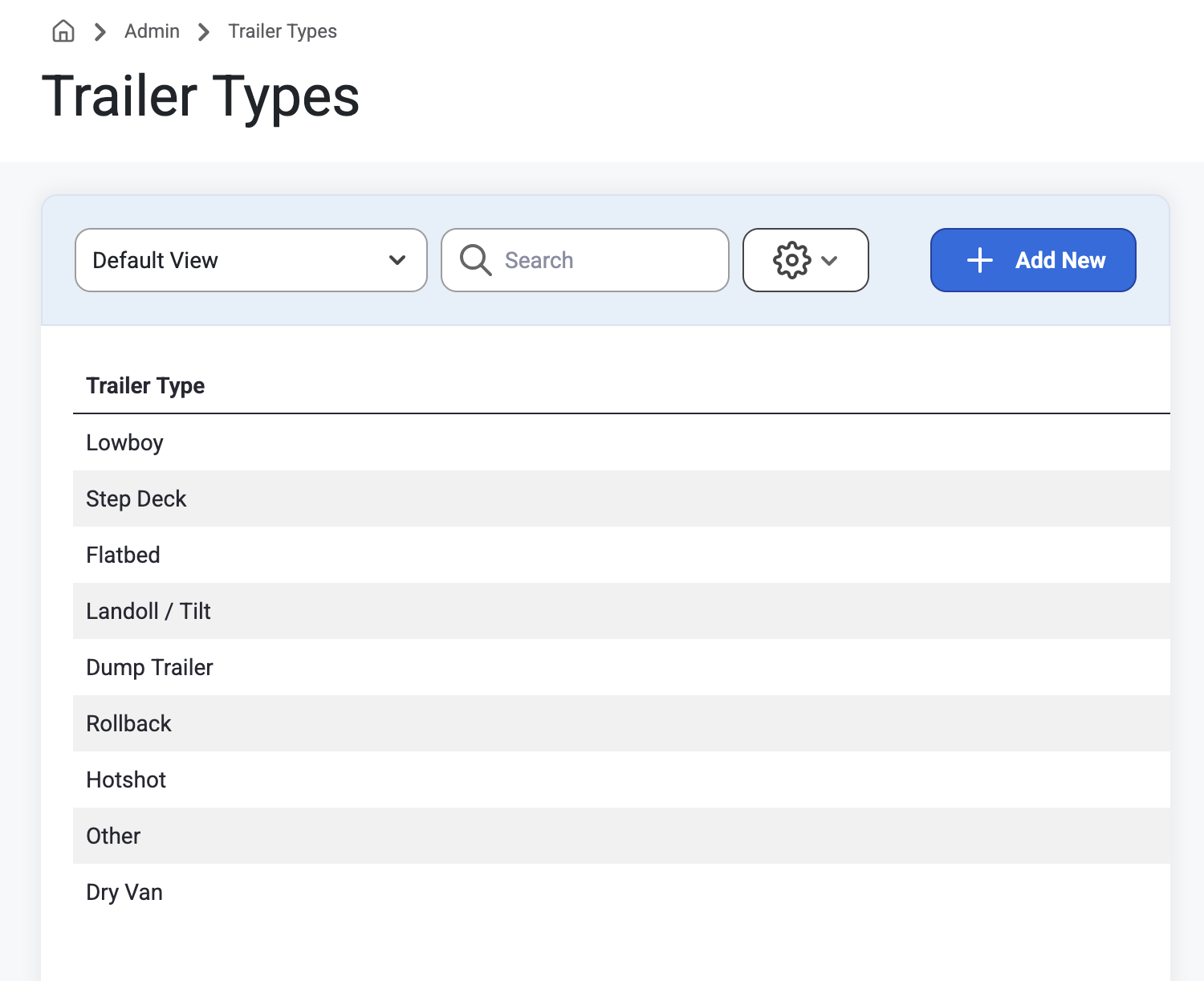1204x981 pixels.
Task: Click the Default View dropdown arrow
Action: [397, 260]
